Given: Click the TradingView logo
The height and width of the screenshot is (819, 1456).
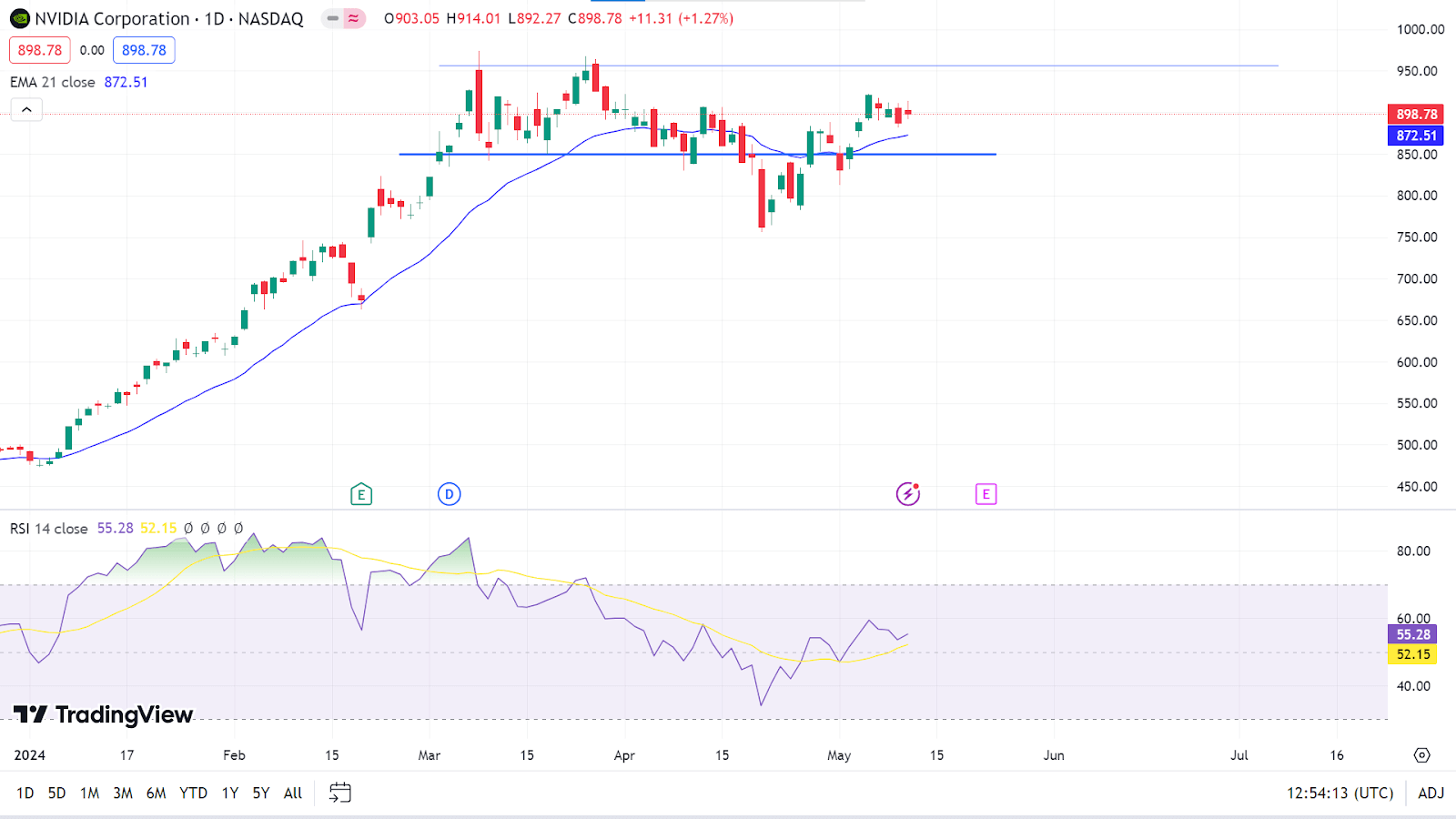Looking at the screenshot, I should [103, 714].
